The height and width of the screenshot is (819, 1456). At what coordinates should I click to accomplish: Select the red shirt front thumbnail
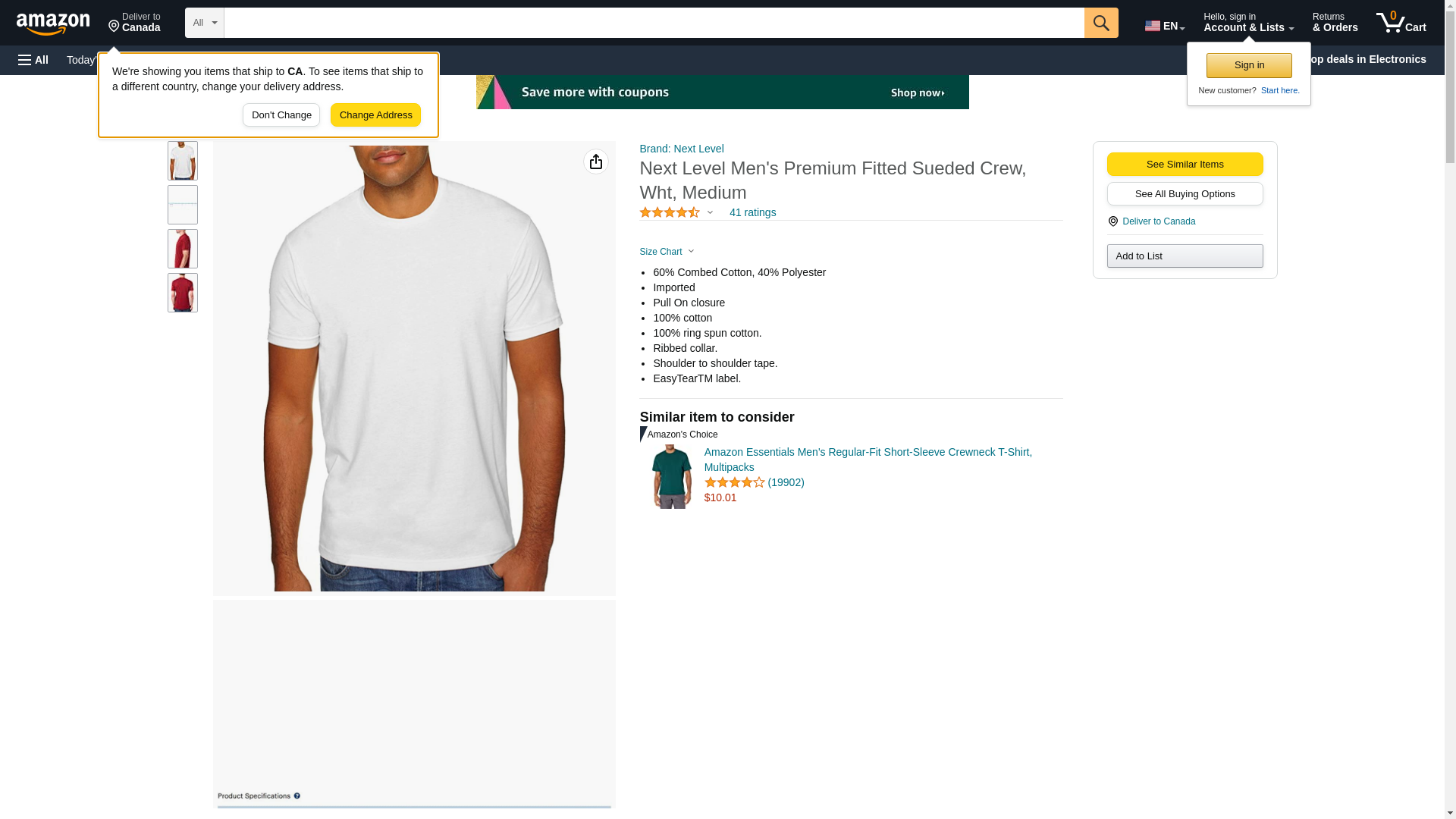183,293
